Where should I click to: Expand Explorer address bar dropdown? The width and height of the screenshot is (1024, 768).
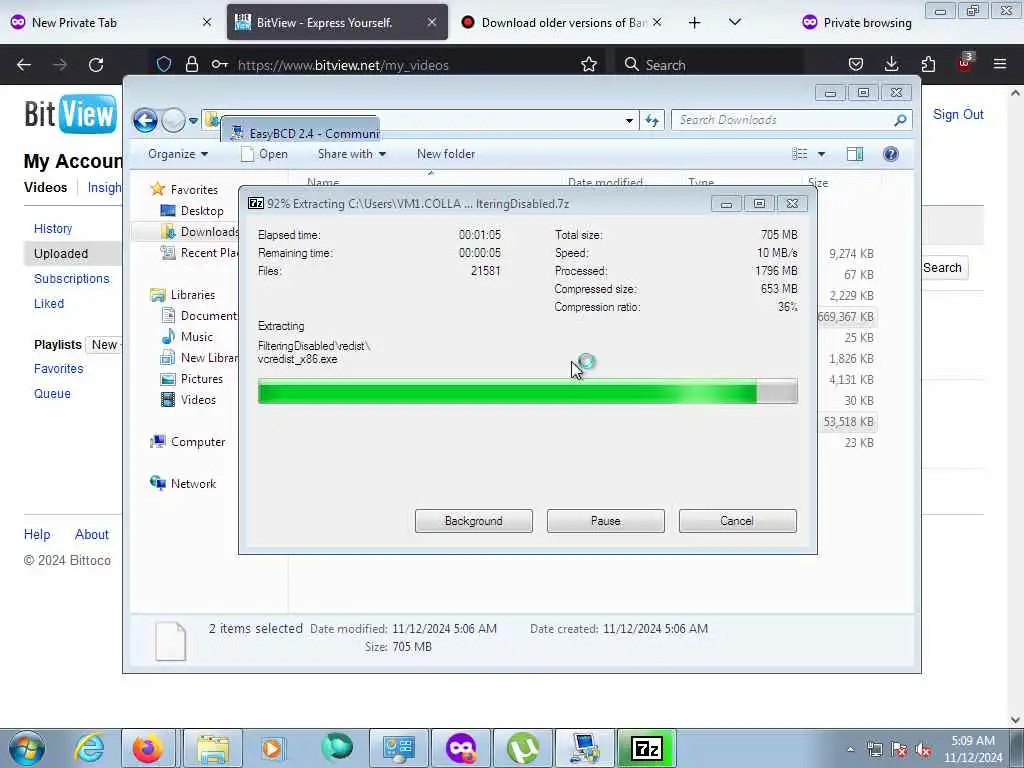tap(629, 120)
